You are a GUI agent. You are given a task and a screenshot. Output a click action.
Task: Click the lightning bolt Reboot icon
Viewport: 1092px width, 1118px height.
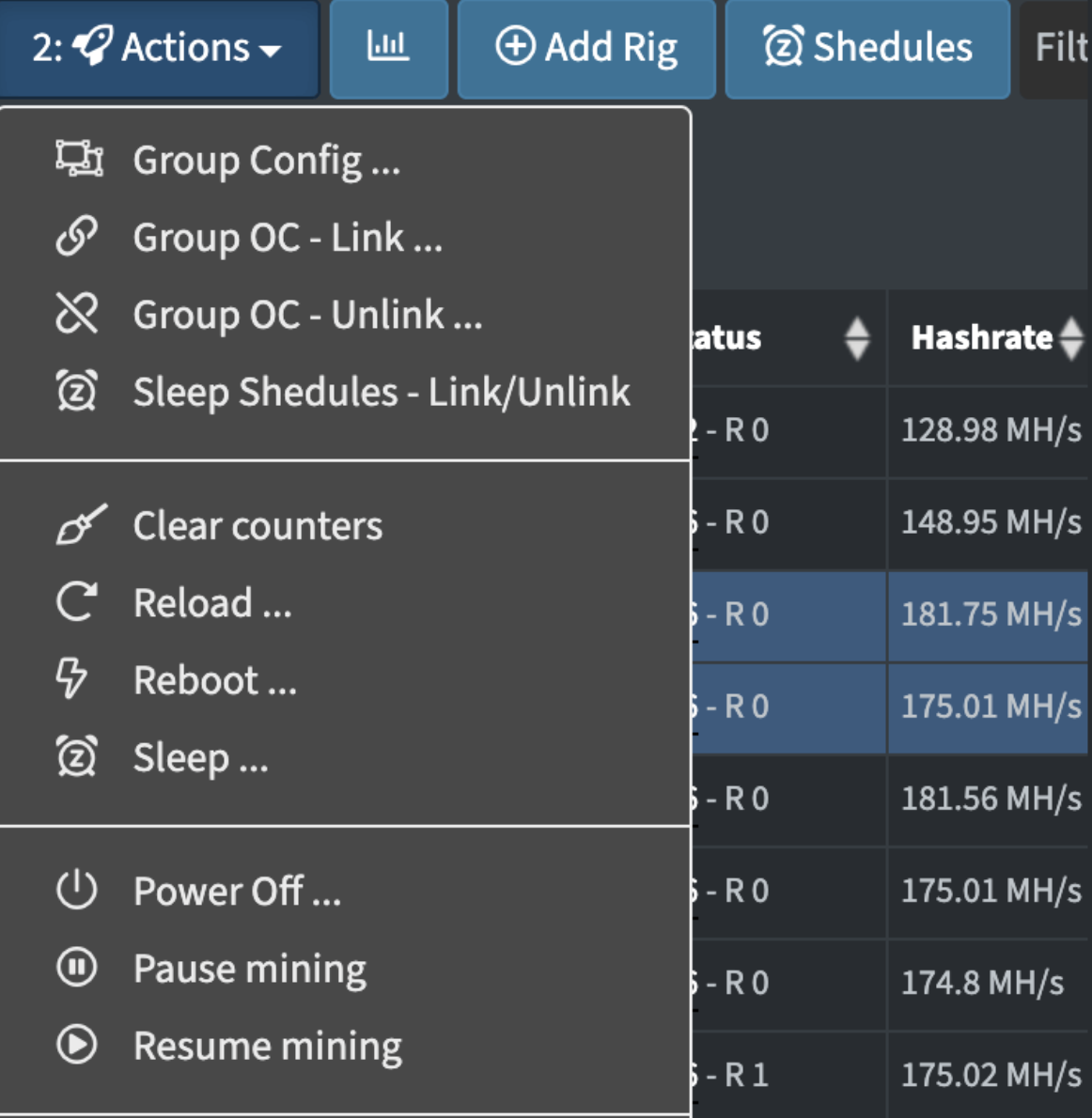pos(72,679)
